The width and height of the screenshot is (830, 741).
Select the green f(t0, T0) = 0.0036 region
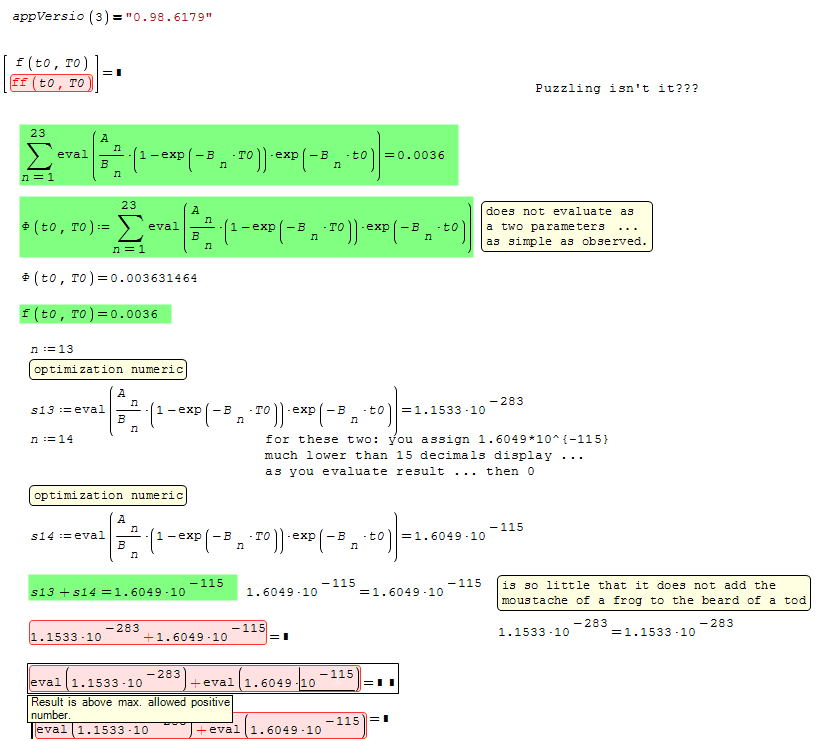click(95, 314)
